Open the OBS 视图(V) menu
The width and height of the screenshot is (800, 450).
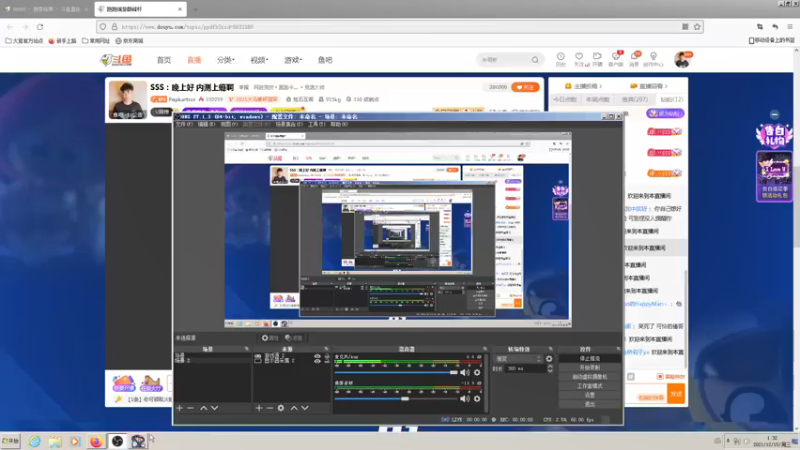tap(229, 124)
